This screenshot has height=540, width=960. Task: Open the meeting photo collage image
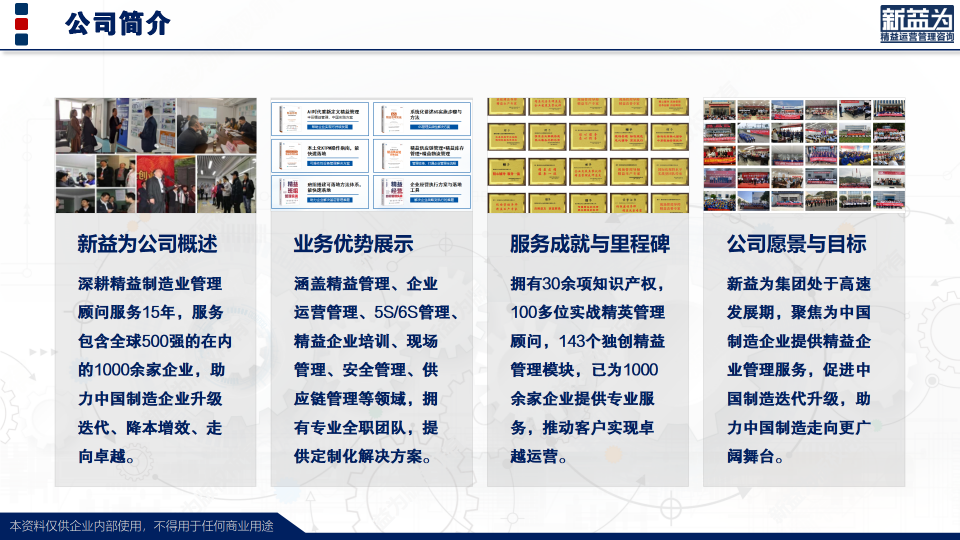pyautogui.click(x=155, y=155)
